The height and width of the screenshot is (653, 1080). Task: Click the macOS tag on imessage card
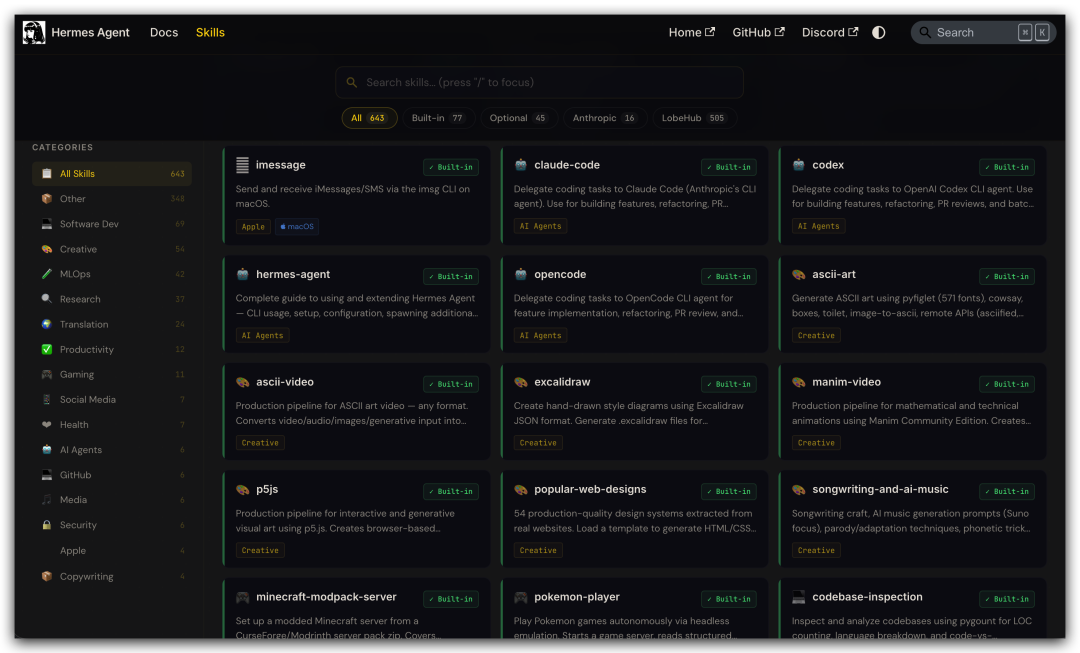296,227
